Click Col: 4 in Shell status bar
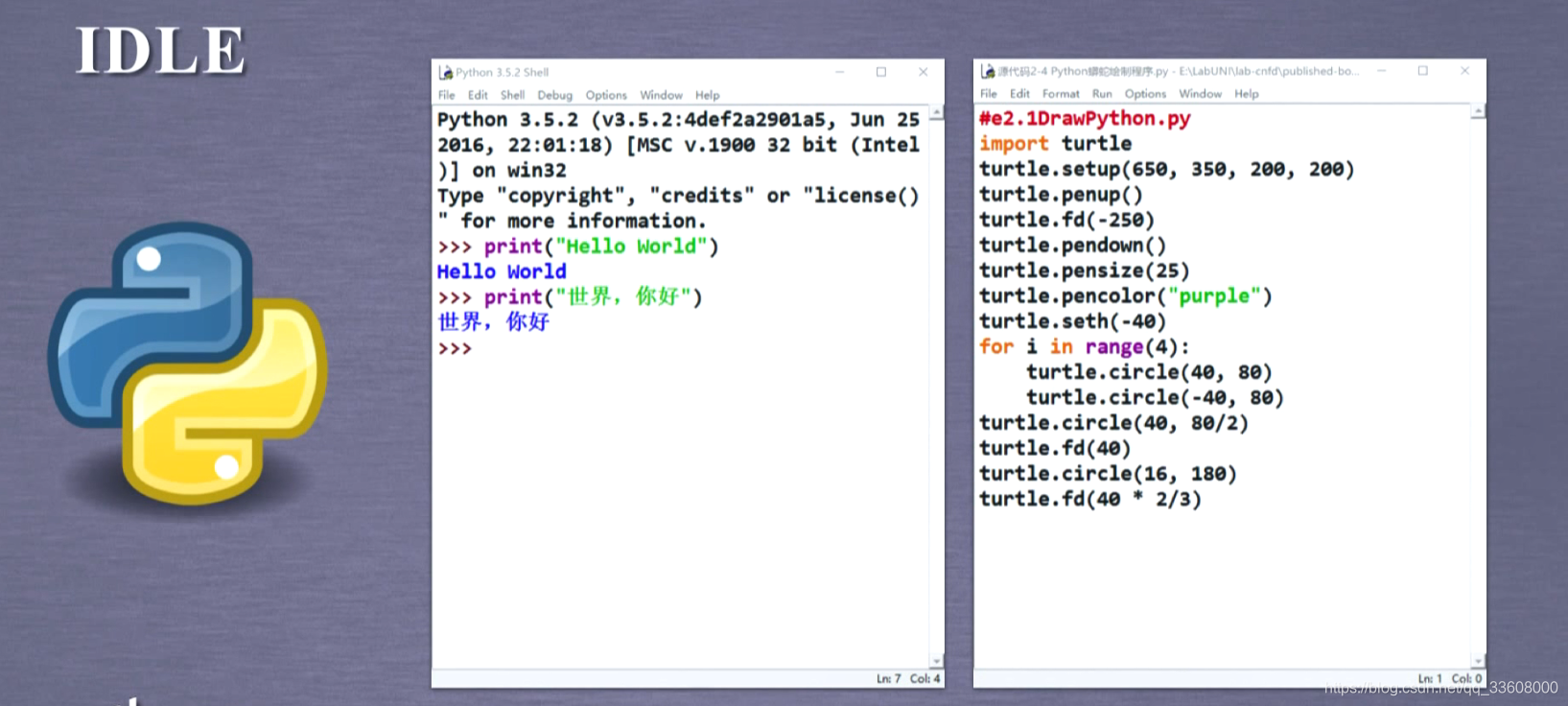Screen dimensions: 1568x706 pos(924,679)
